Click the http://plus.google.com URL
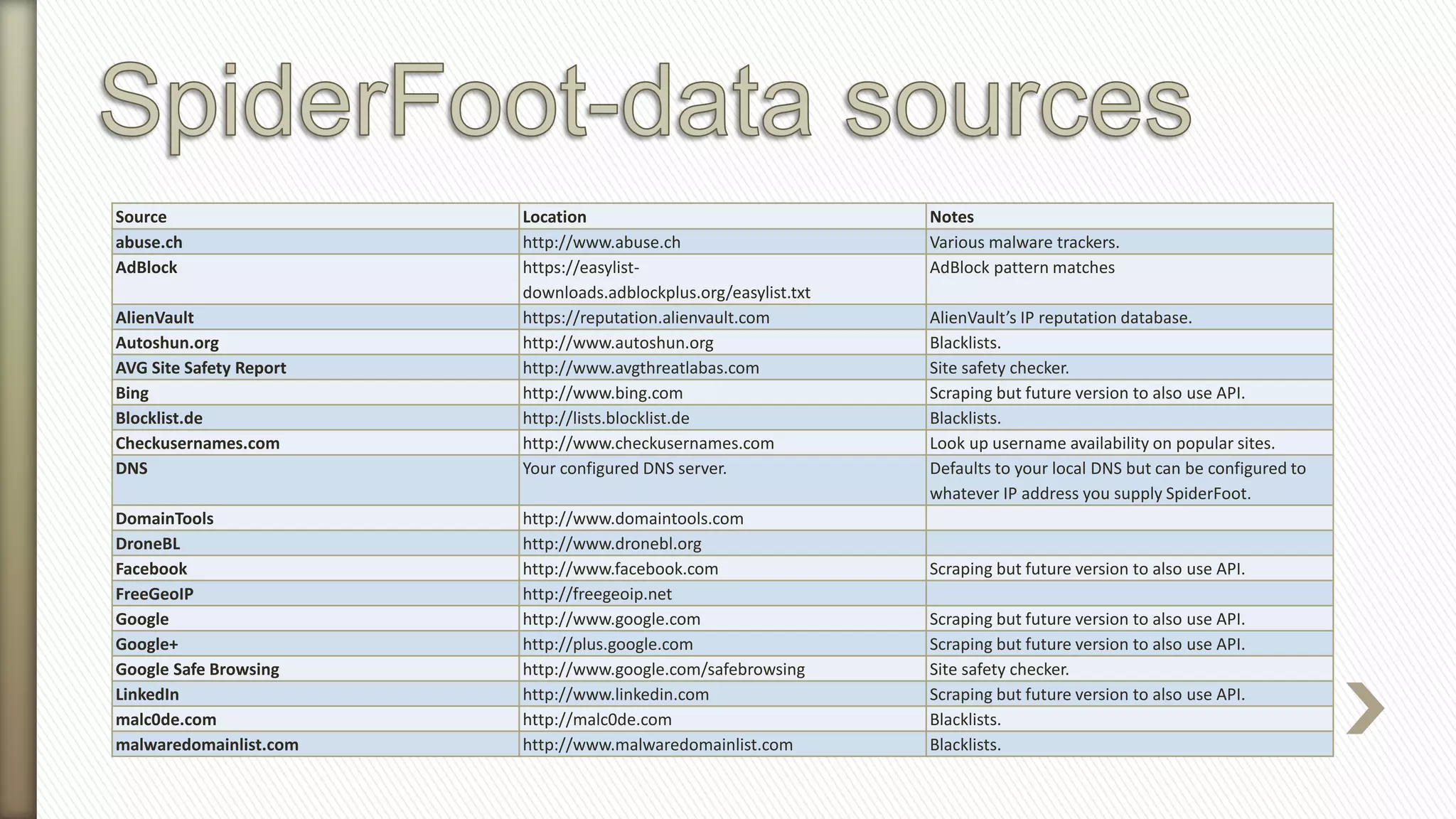Viewport: 1456px width, 819px height. [607, 645]
